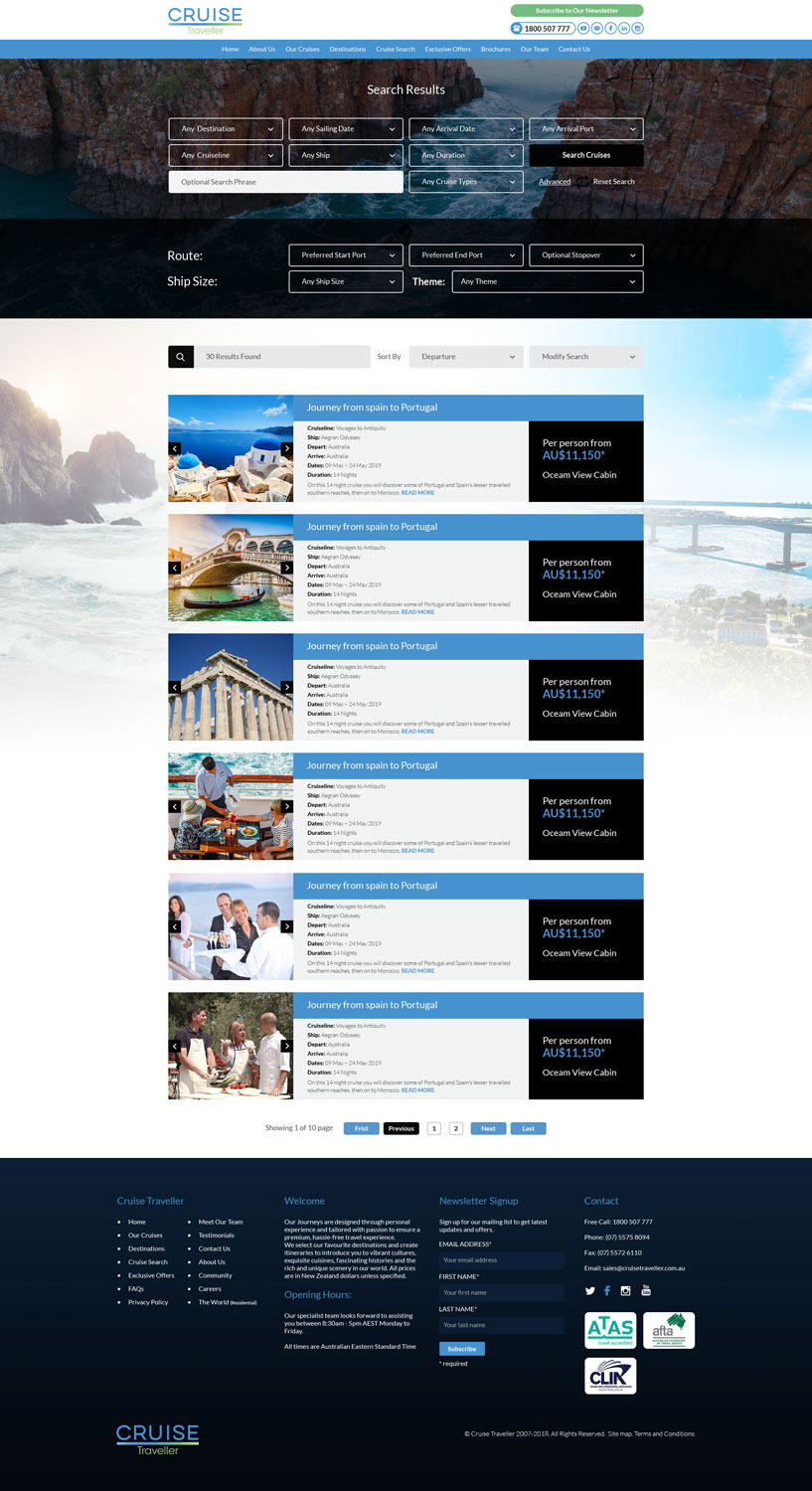Expand the Any Duration dropdown
This screenshot has height=1491, width=812.
(x=466, y=155)
